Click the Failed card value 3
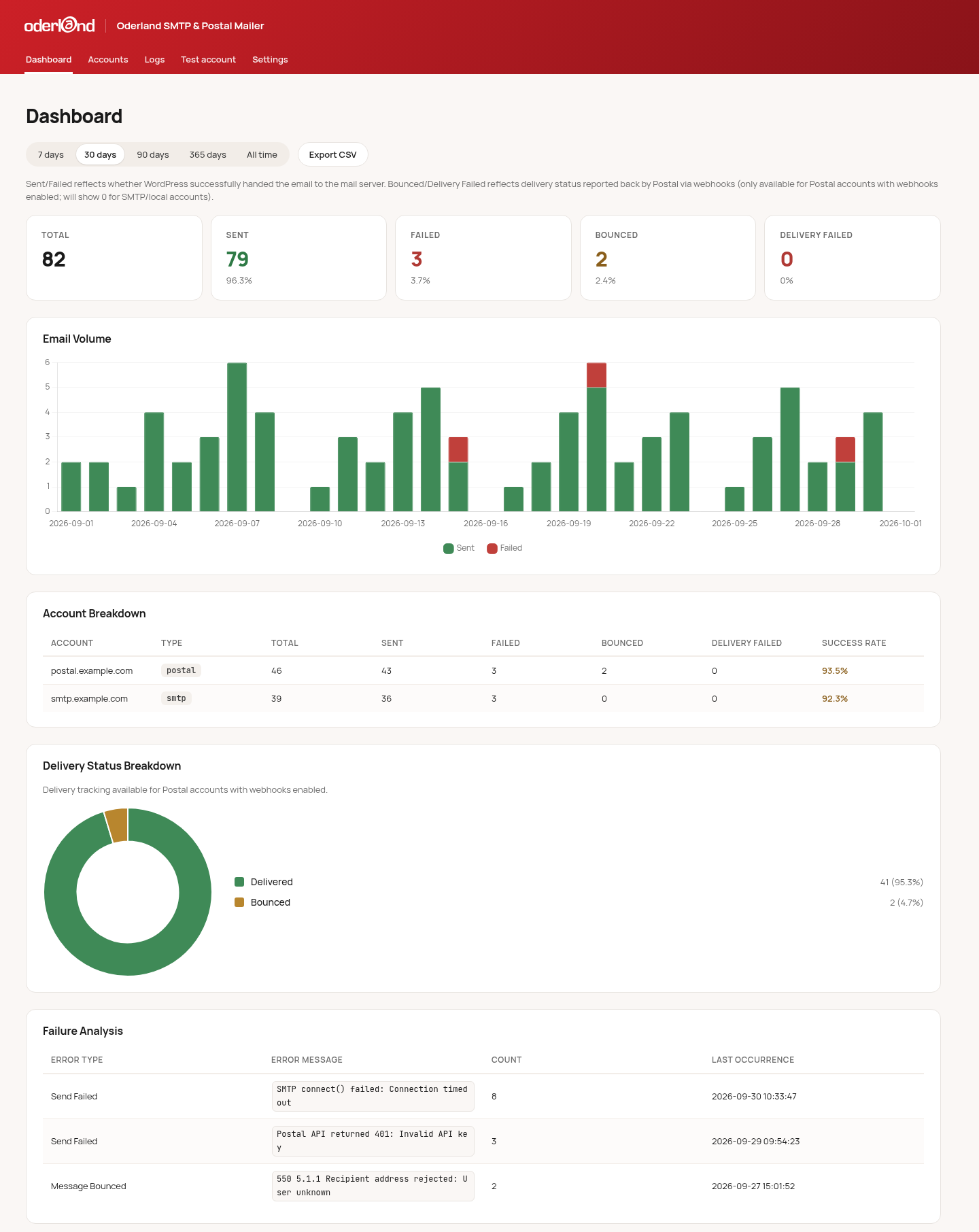The image size is (979, 1232). (417, 259)
